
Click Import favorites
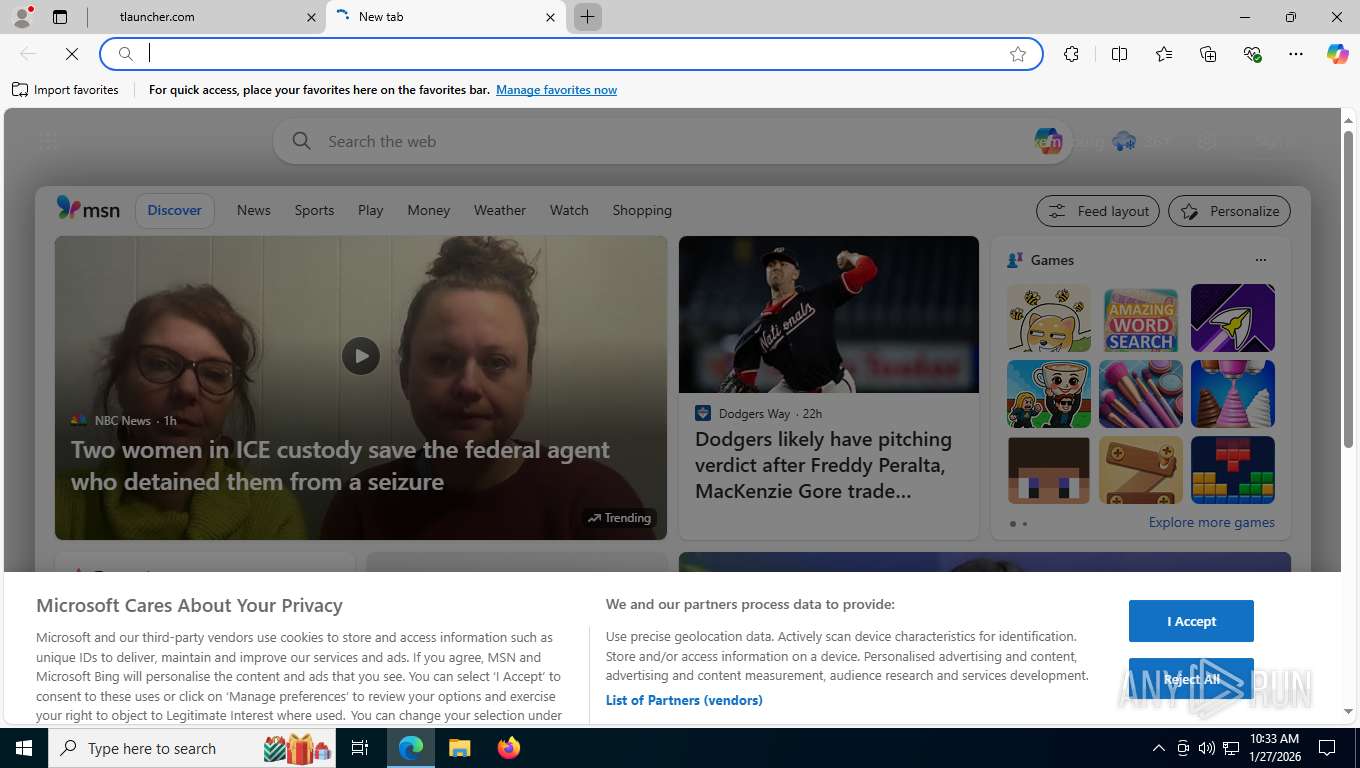(65, 90)
